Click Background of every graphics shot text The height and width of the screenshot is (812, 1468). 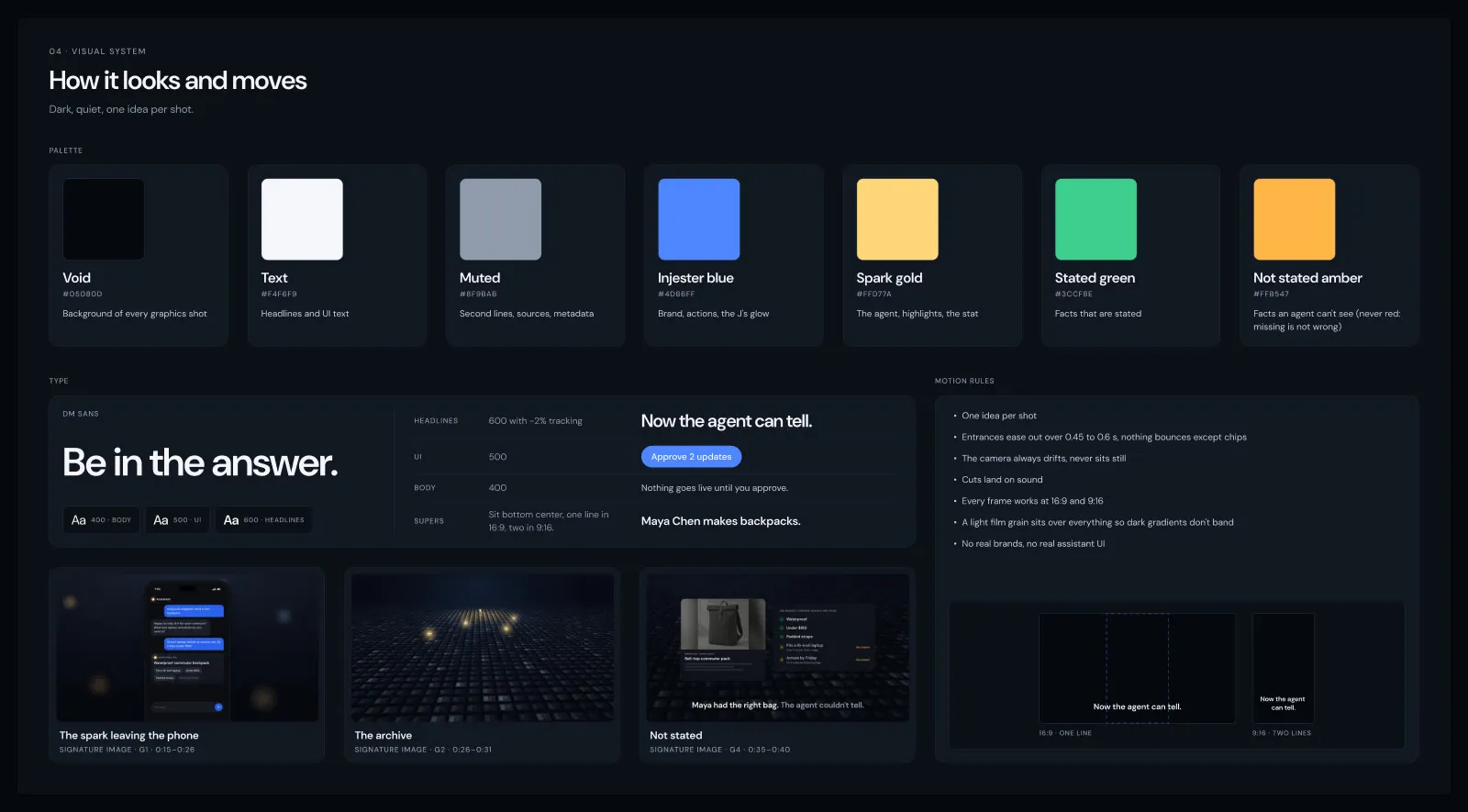[135, 314]
